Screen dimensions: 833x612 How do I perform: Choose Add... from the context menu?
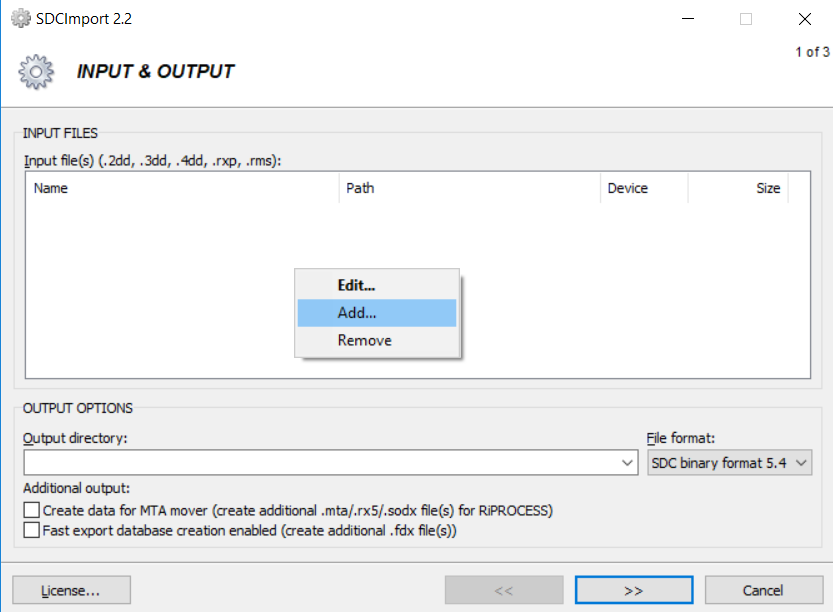[377, 313]
